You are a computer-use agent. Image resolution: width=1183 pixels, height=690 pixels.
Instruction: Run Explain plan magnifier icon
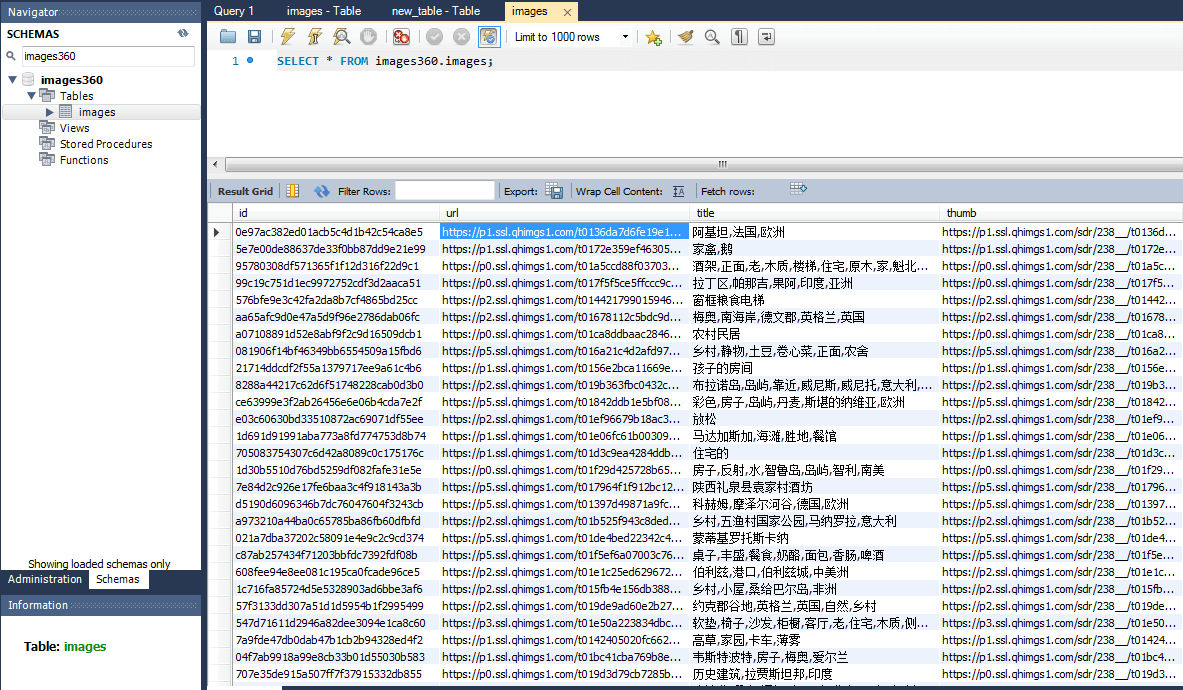click(342, 37)
